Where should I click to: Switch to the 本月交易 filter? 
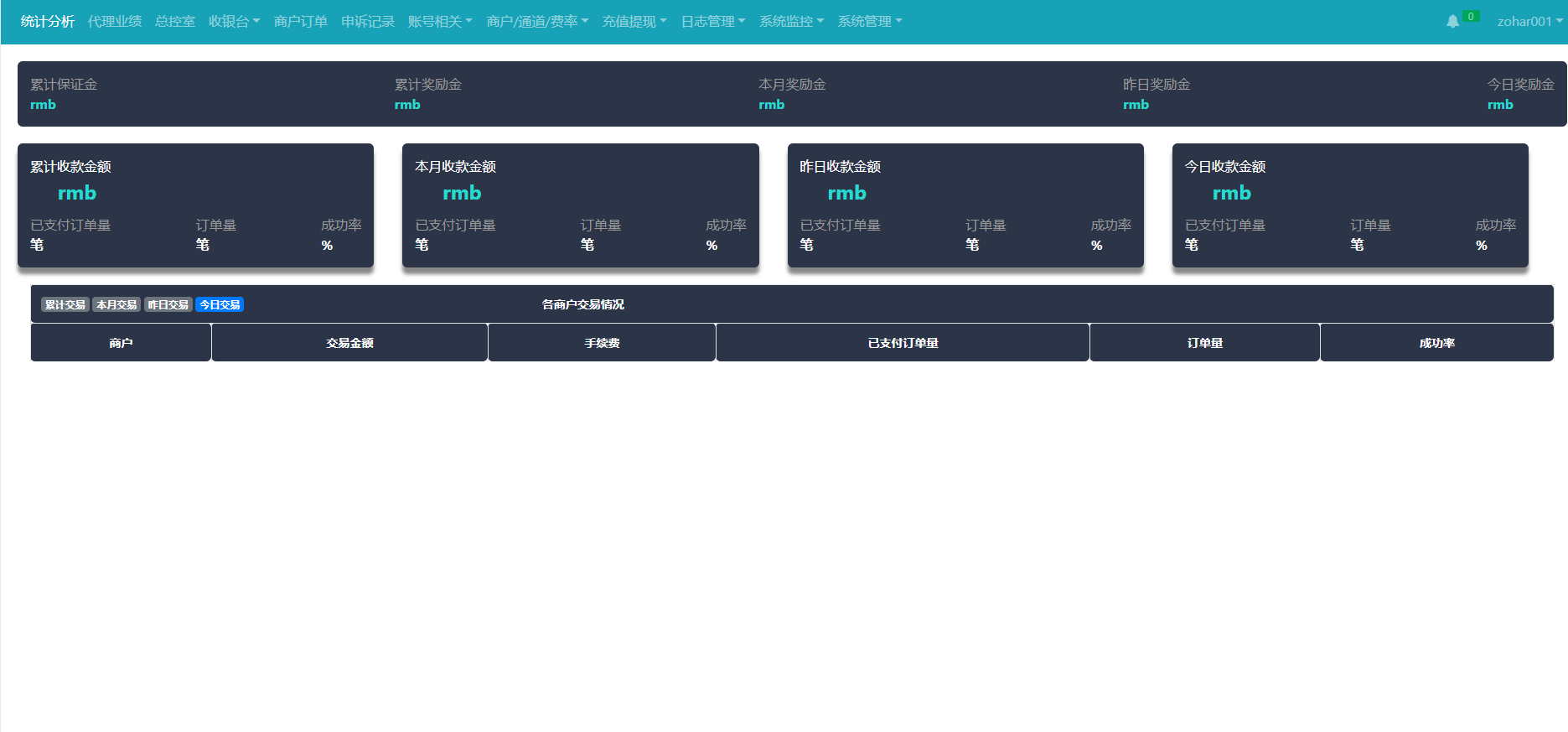pyautogui.click(x=116, y=304)
